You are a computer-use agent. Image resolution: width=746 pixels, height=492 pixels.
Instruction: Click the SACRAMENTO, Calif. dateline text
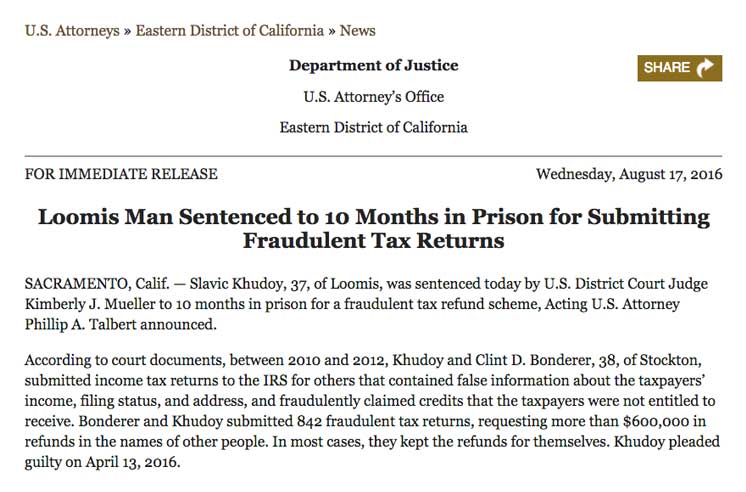point(97,284)
